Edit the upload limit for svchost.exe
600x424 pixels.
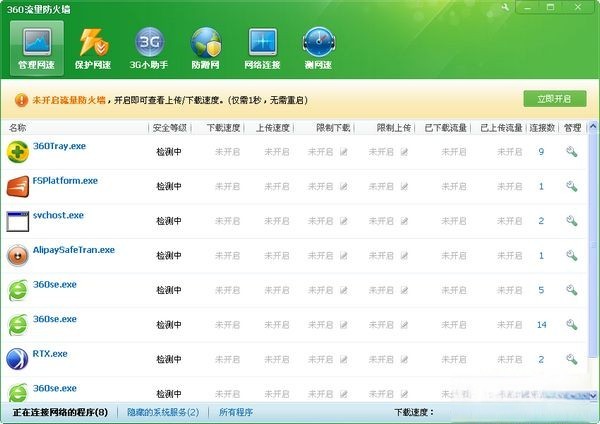click(x=405, y=221)
